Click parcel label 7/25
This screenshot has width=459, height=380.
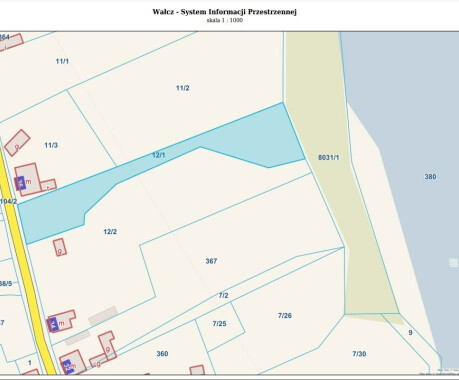(x=219, y=323)
